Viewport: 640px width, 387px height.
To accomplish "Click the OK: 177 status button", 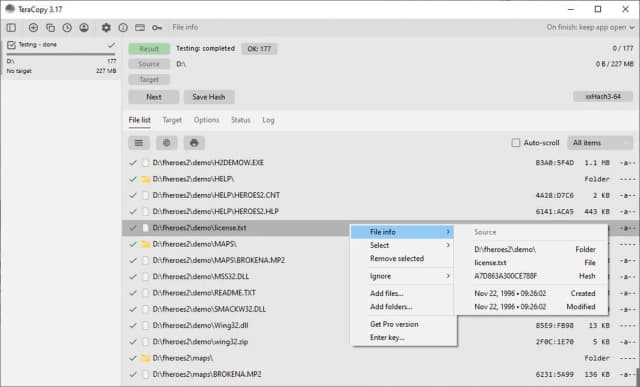I will (259, 49).
